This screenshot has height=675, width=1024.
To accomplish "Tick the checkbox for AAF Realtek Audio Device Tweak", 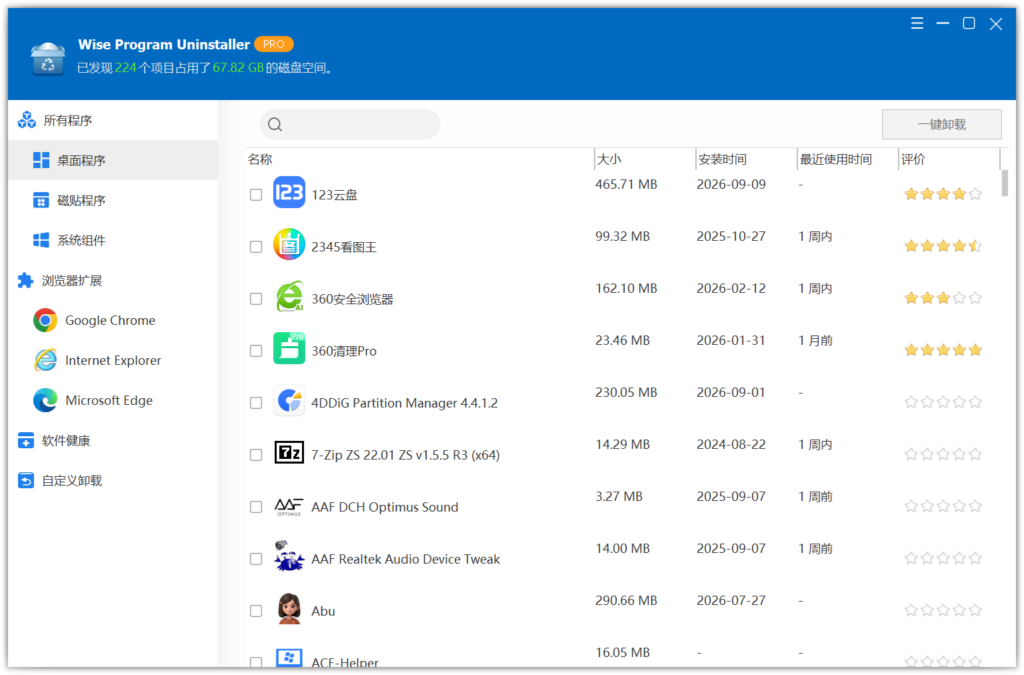I will [x=256, y=559].
